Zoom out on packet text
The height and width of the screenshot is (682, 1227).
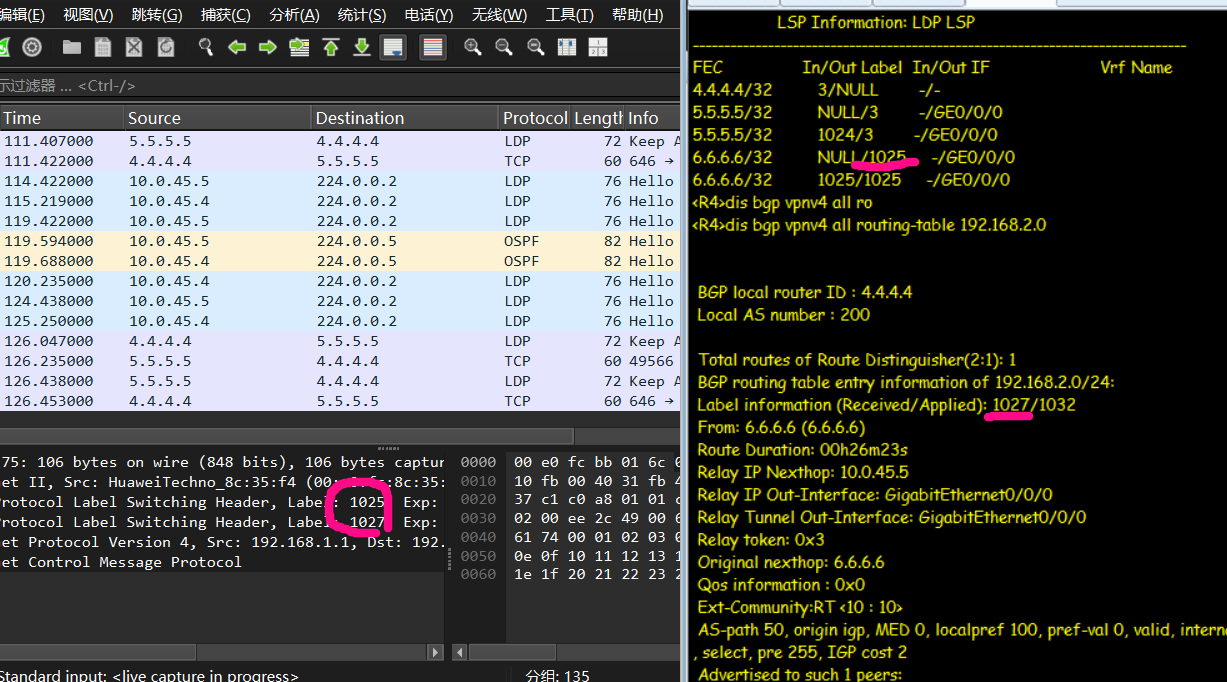tap(504, 47)
